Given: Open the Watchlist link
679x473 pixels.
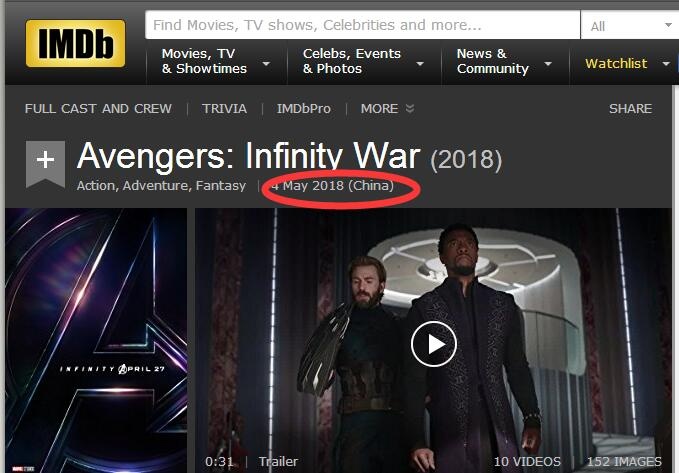Looking at the screenshot, I should [x=616, y=64].
